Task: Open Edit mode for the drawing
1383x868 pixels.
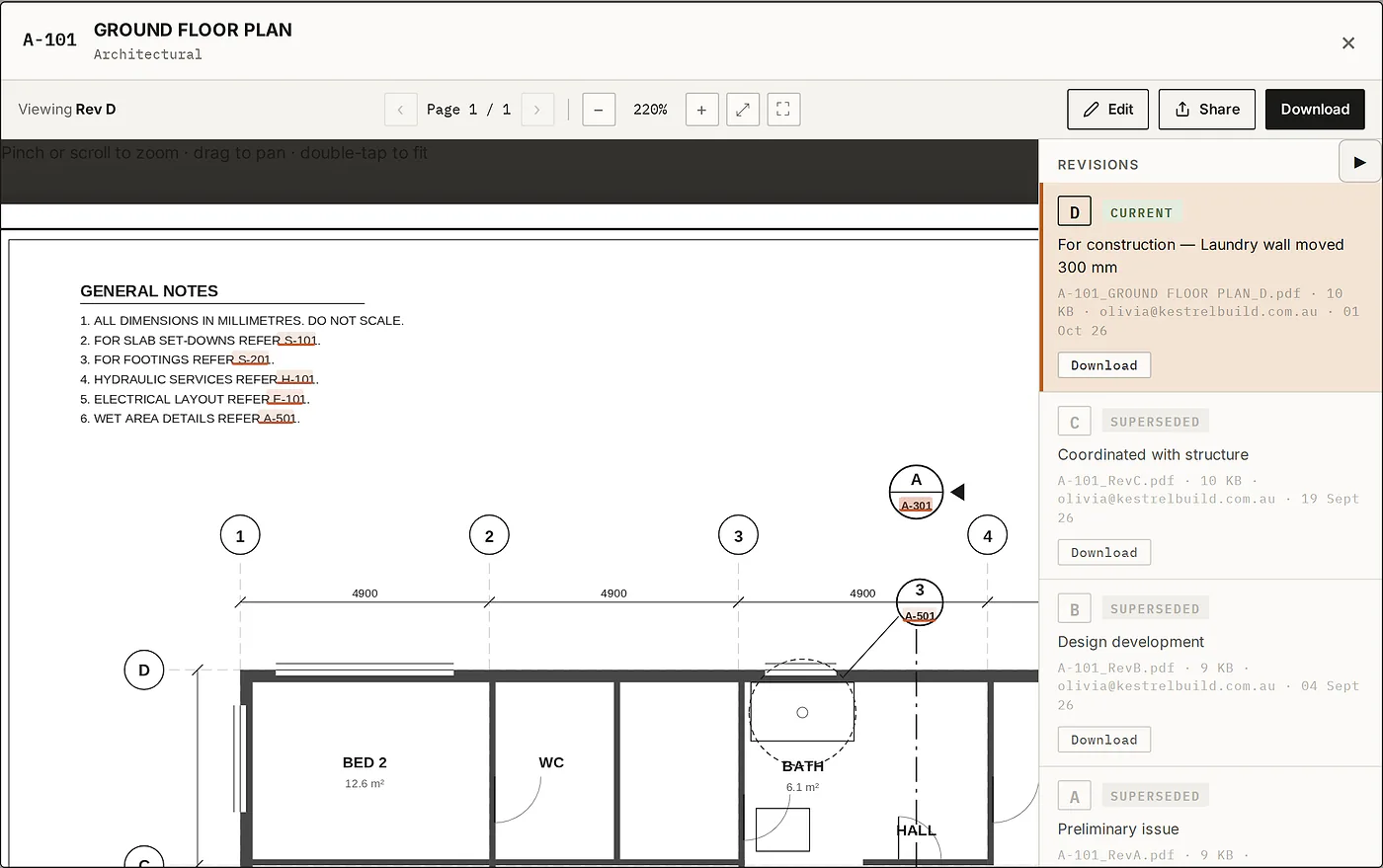Action: tap(1107, 110)
